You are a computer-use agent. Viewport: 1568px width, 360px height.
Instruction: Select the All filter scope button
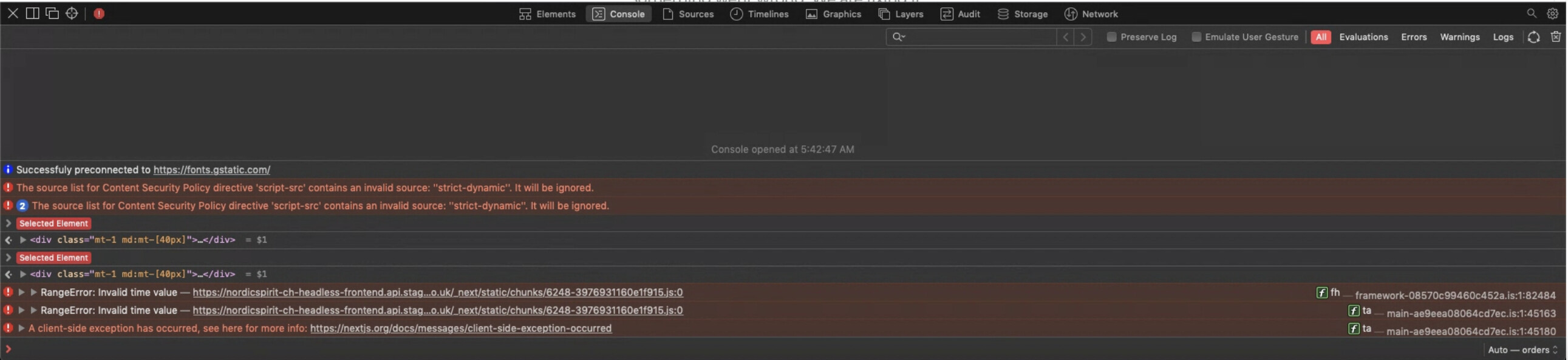pos(1321,37)
